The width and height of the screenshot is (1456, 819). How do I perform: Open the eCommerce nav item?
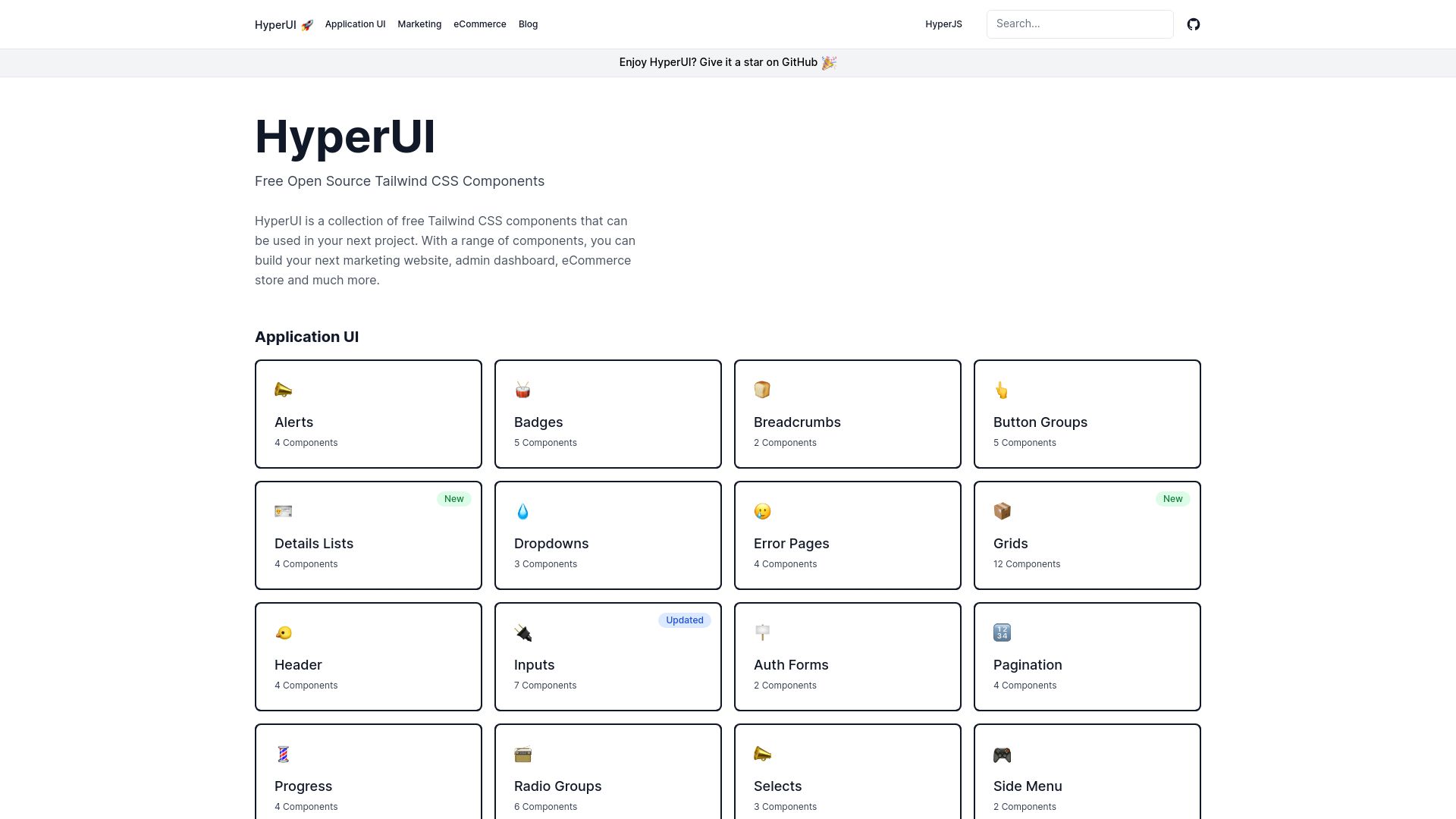click(479, 24)
